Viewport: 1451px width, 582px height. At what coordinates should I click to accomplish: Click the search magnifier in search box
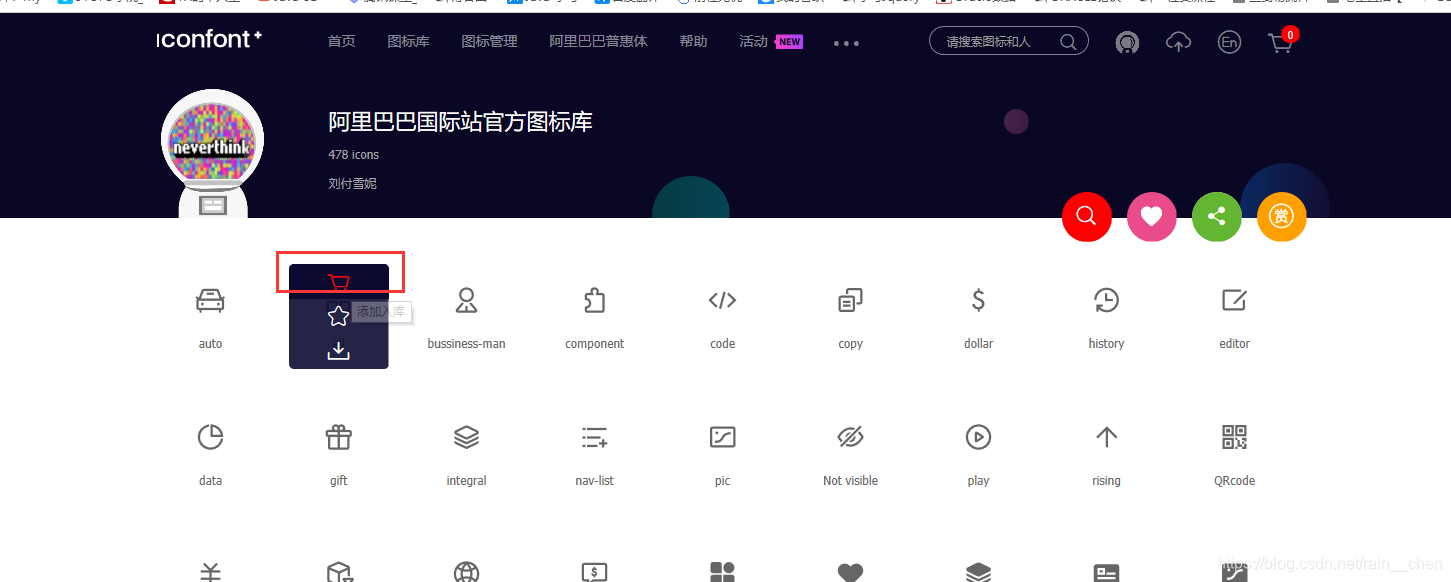pyautogui.click(x=1068, y=42)
